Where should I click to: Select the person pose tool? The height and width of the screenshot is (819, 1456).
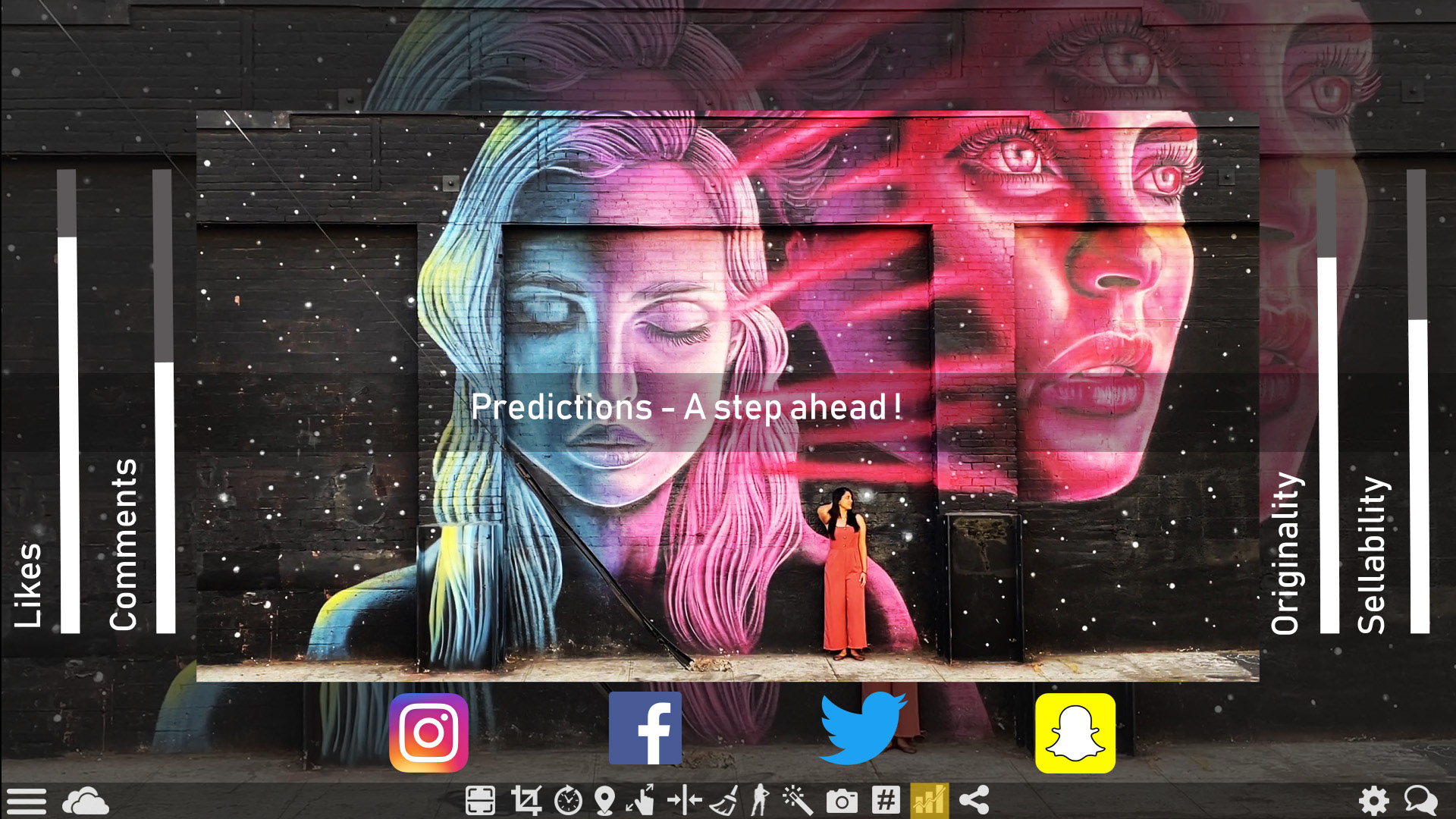pyautogui.click(x=759, y=800)
